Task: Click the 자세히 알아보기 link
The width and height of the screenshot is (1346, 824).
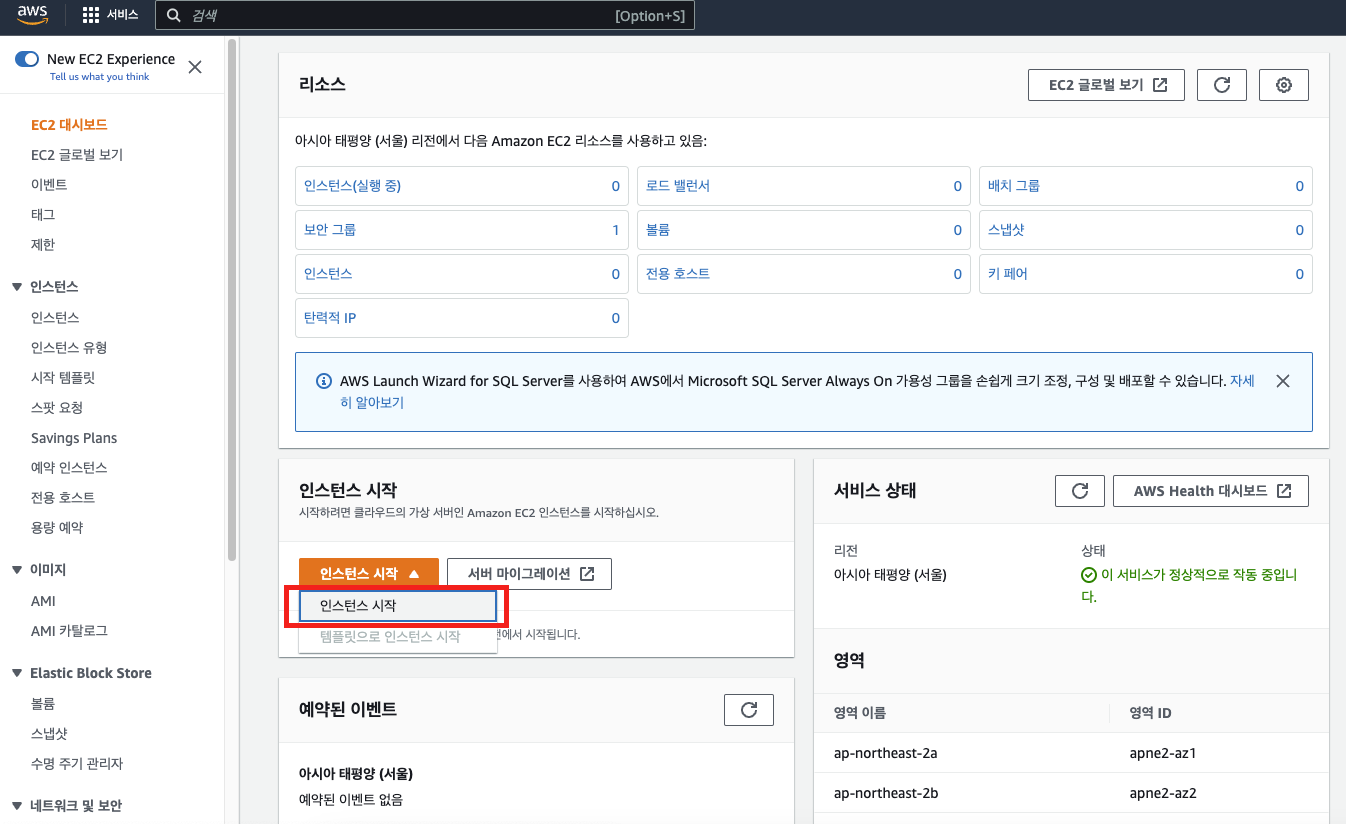Action: (372, 403)
